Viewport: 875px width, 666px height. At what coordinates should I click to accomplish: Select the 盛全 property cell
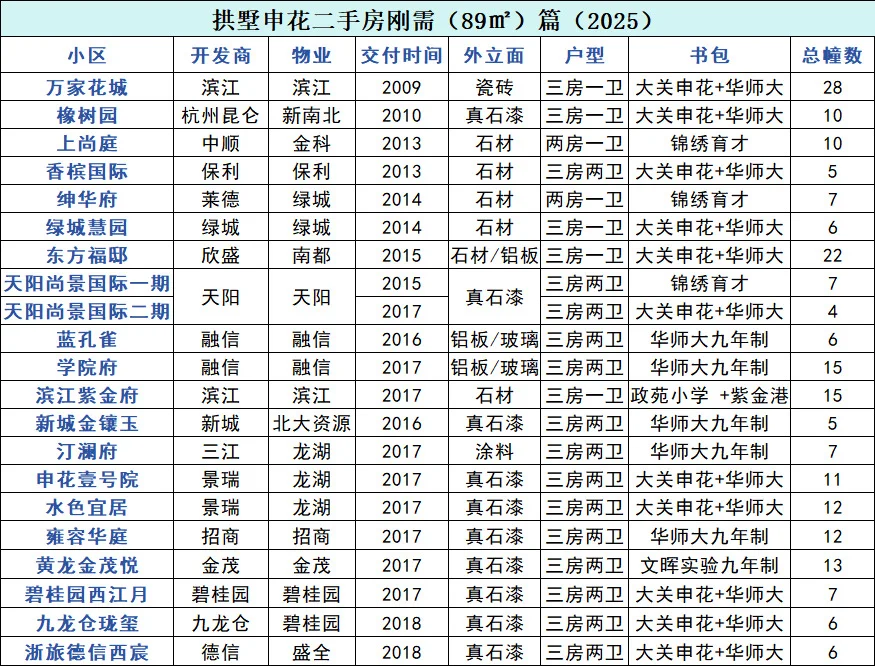pos(311,652)
